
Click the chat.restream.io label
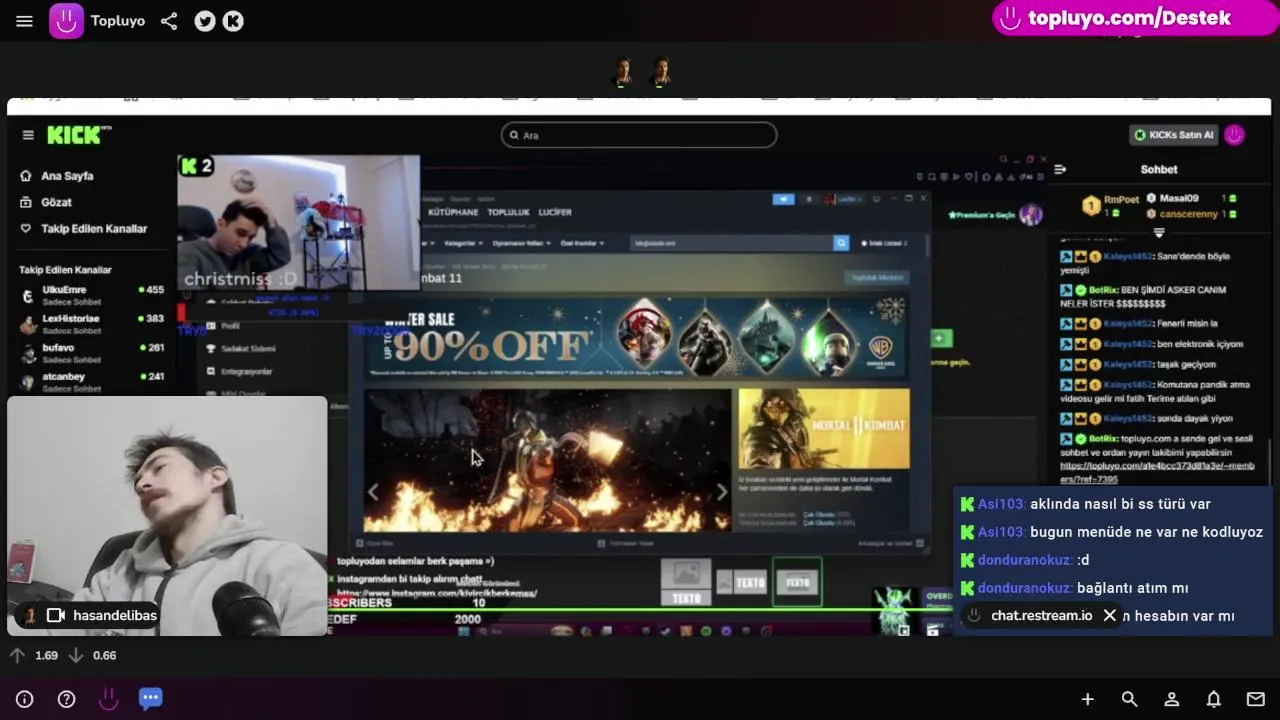[x=1041, y=616]
